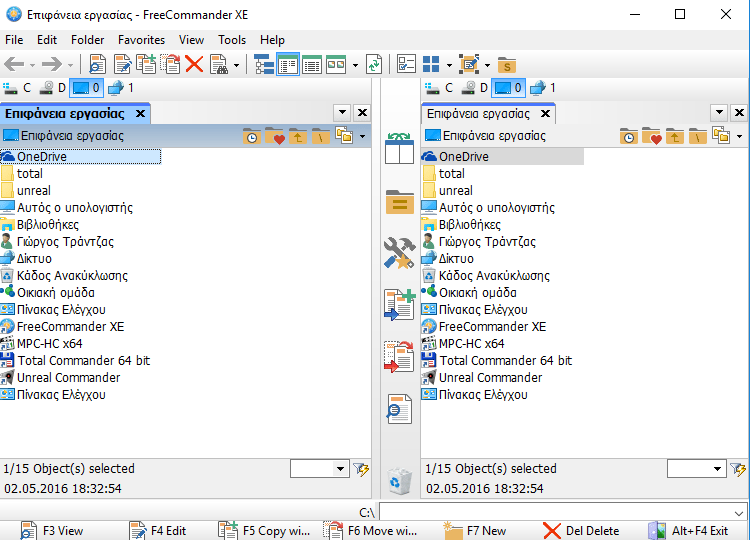Click the right panel folder history clock icon
Viewport: 750px width, 540px height.
pyautogui.click(x=629, y=136)
